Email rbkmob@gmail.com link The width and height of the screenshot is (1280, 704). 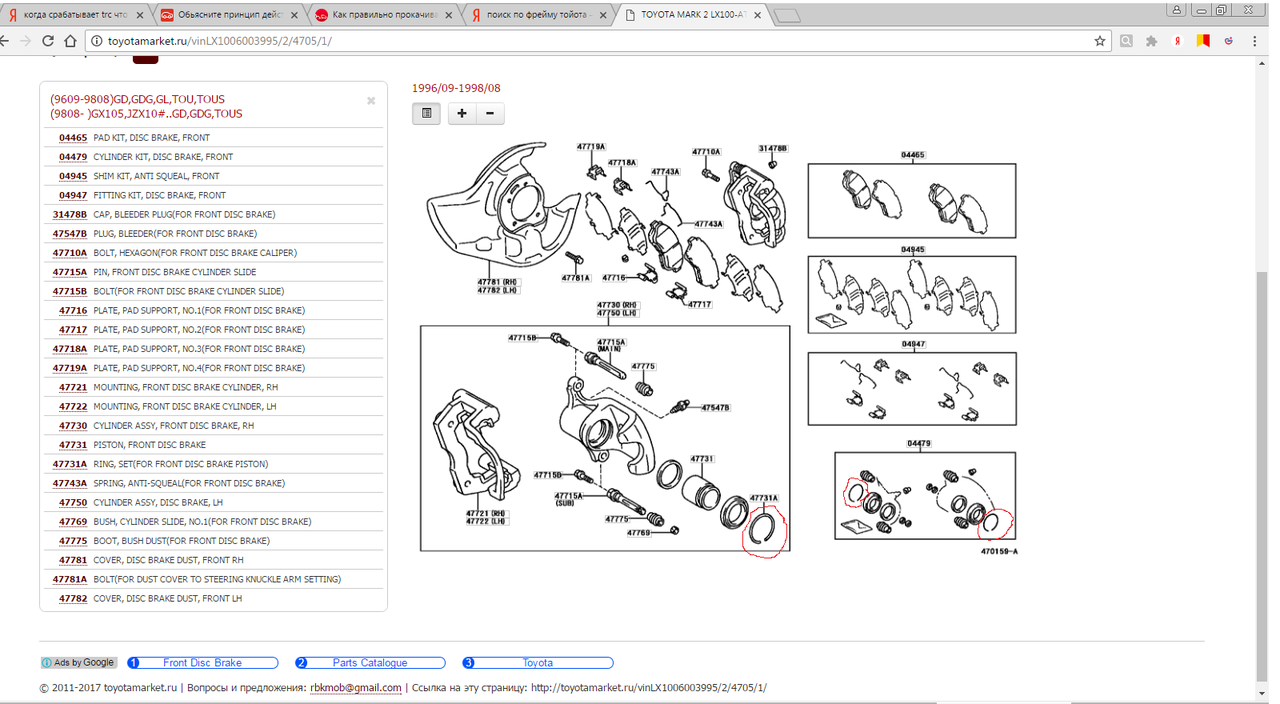coord(356,688)
